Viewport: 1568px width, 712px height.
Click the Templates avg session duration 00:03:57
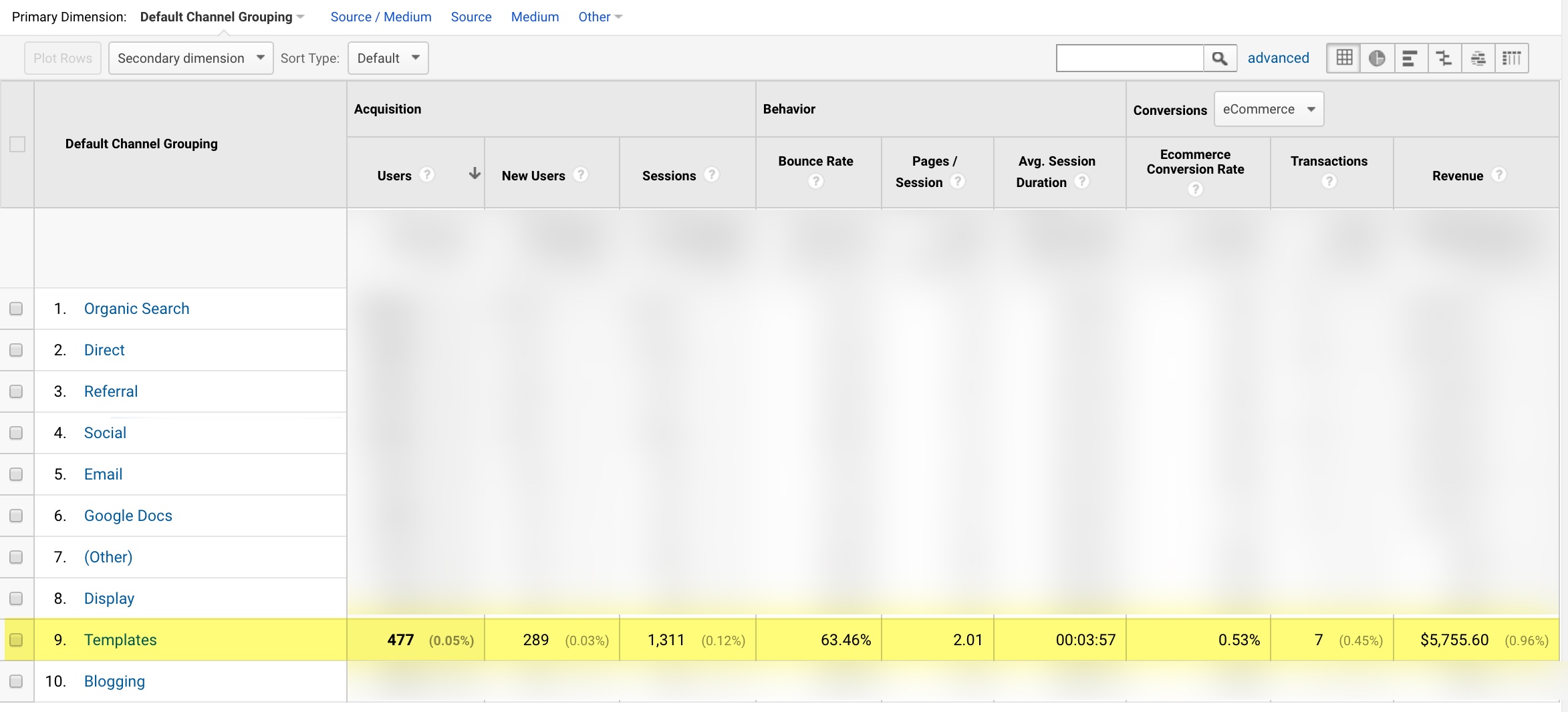click(1085, 640)
